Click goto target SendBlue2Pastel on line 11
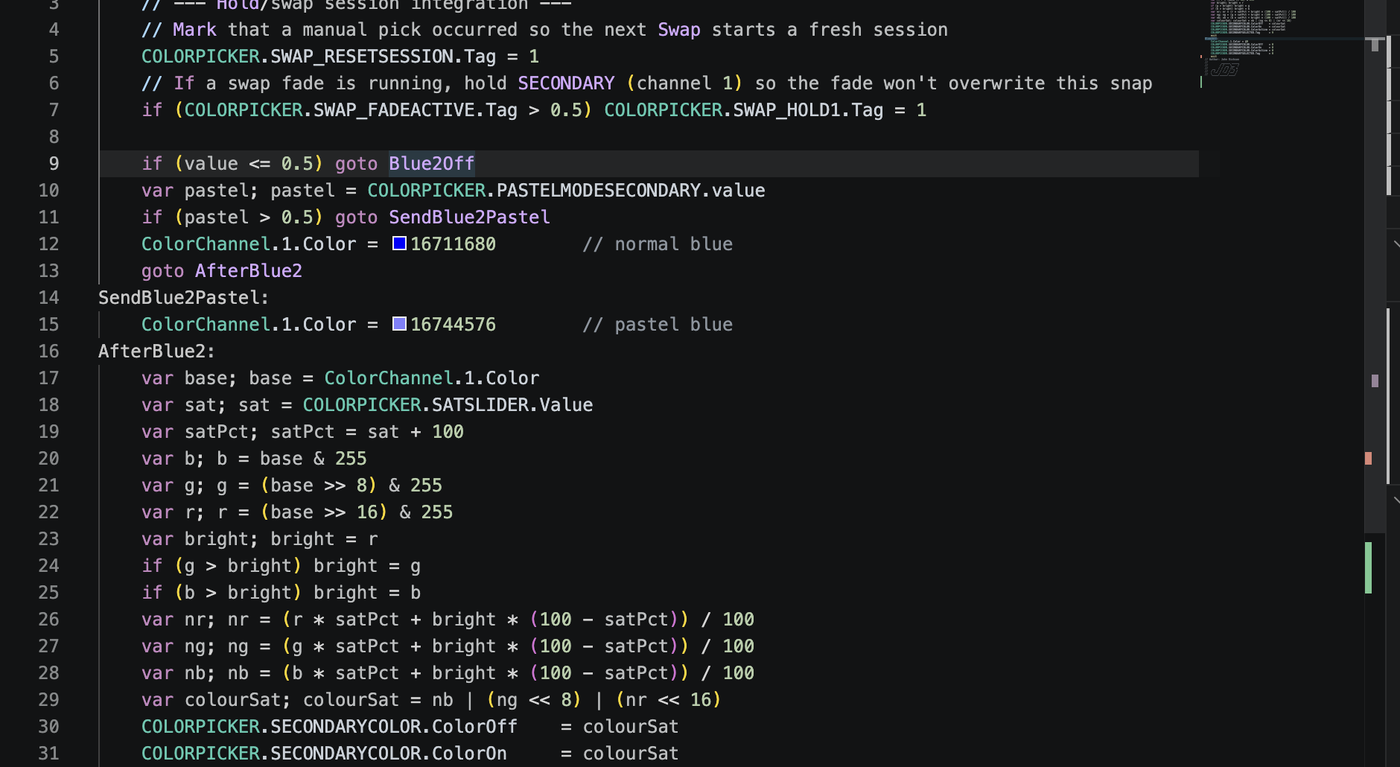1400x767 pixels. click(469, 218)
